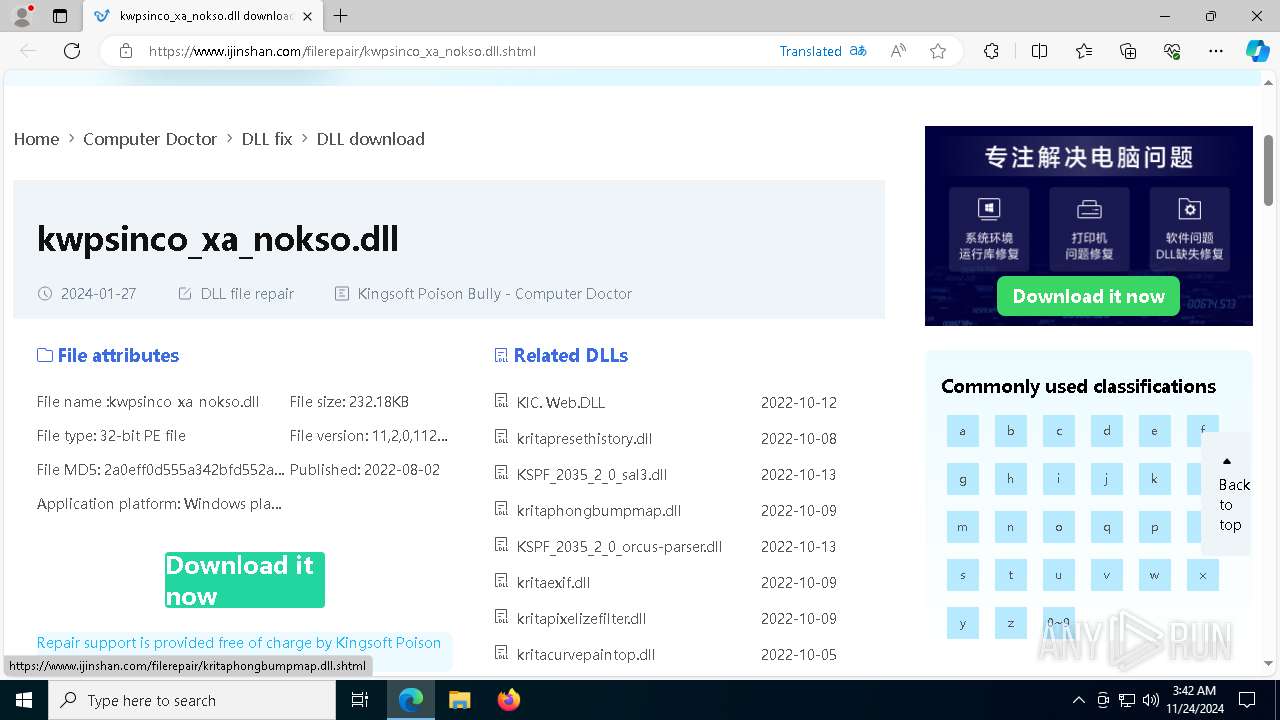Open kritapresethistory.dll link

(x=584, y=438)
